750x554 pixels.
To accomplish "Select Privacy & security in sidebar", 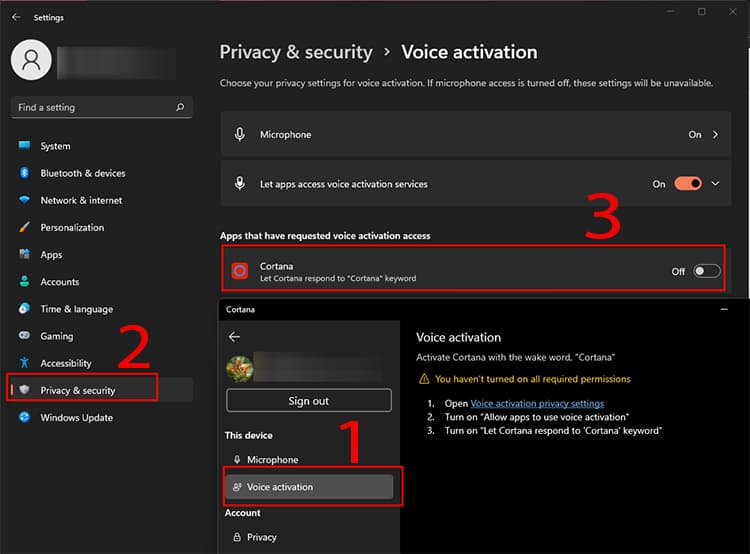I will point(100,390).
